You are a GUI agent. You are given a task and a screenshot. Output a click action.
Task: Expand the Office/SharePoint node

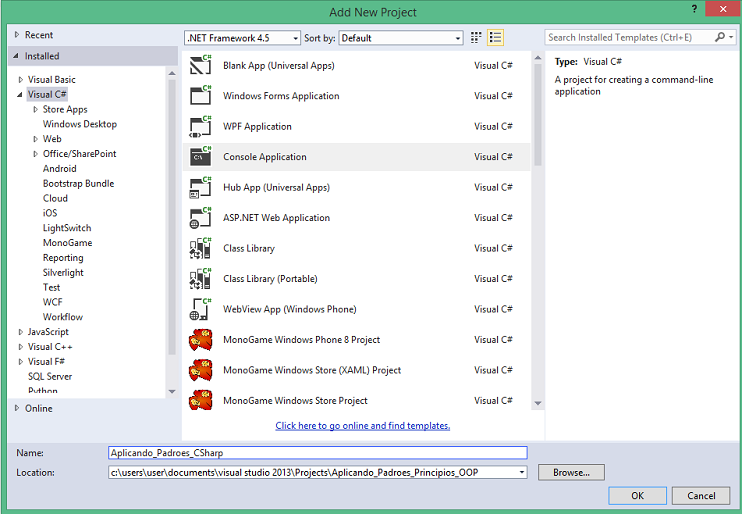(x=35, y=154)
